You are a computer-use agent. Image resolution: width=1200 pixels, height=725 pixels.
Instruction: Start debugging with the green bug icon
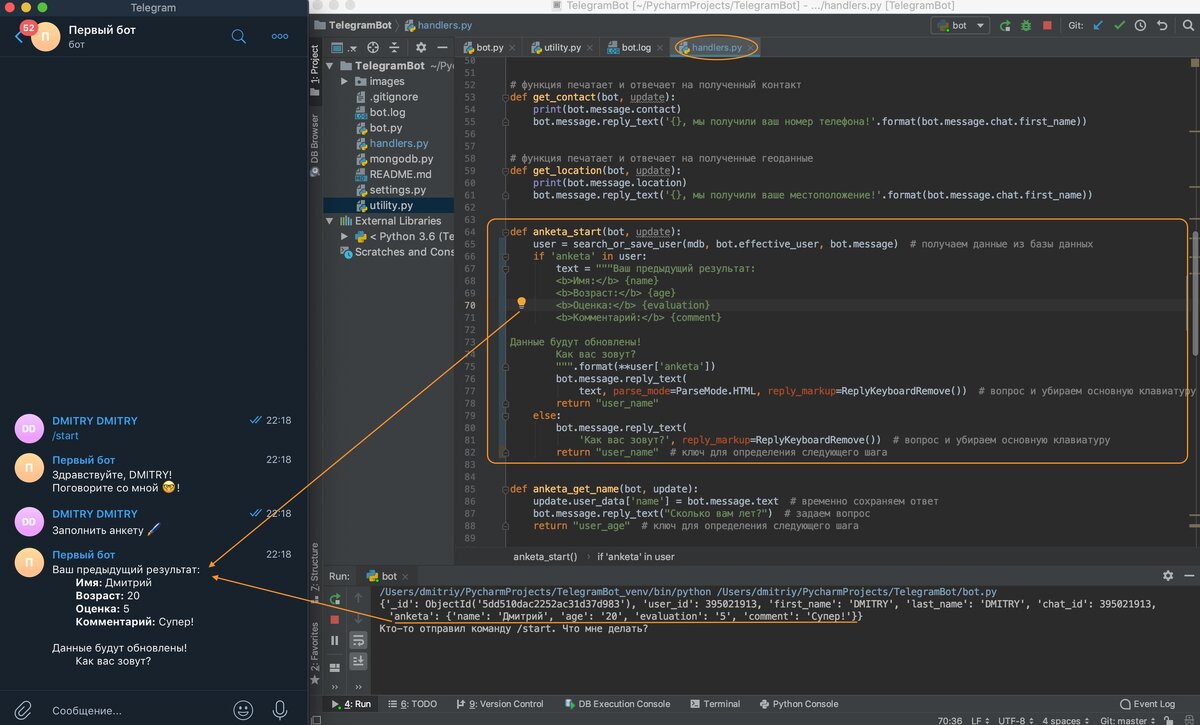click(x=1025, y=25)
